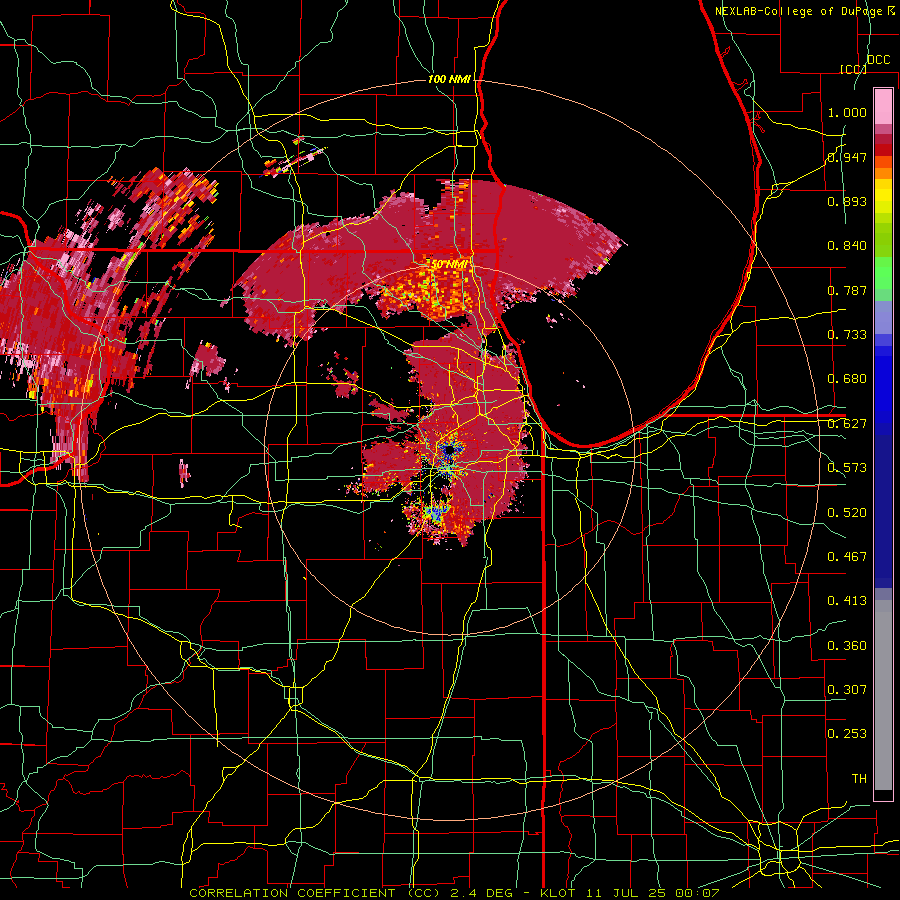The width and height of the screenshot is (900, 900).
Task: Select the 0.307 scale value
Action: [x=847, y=689]
